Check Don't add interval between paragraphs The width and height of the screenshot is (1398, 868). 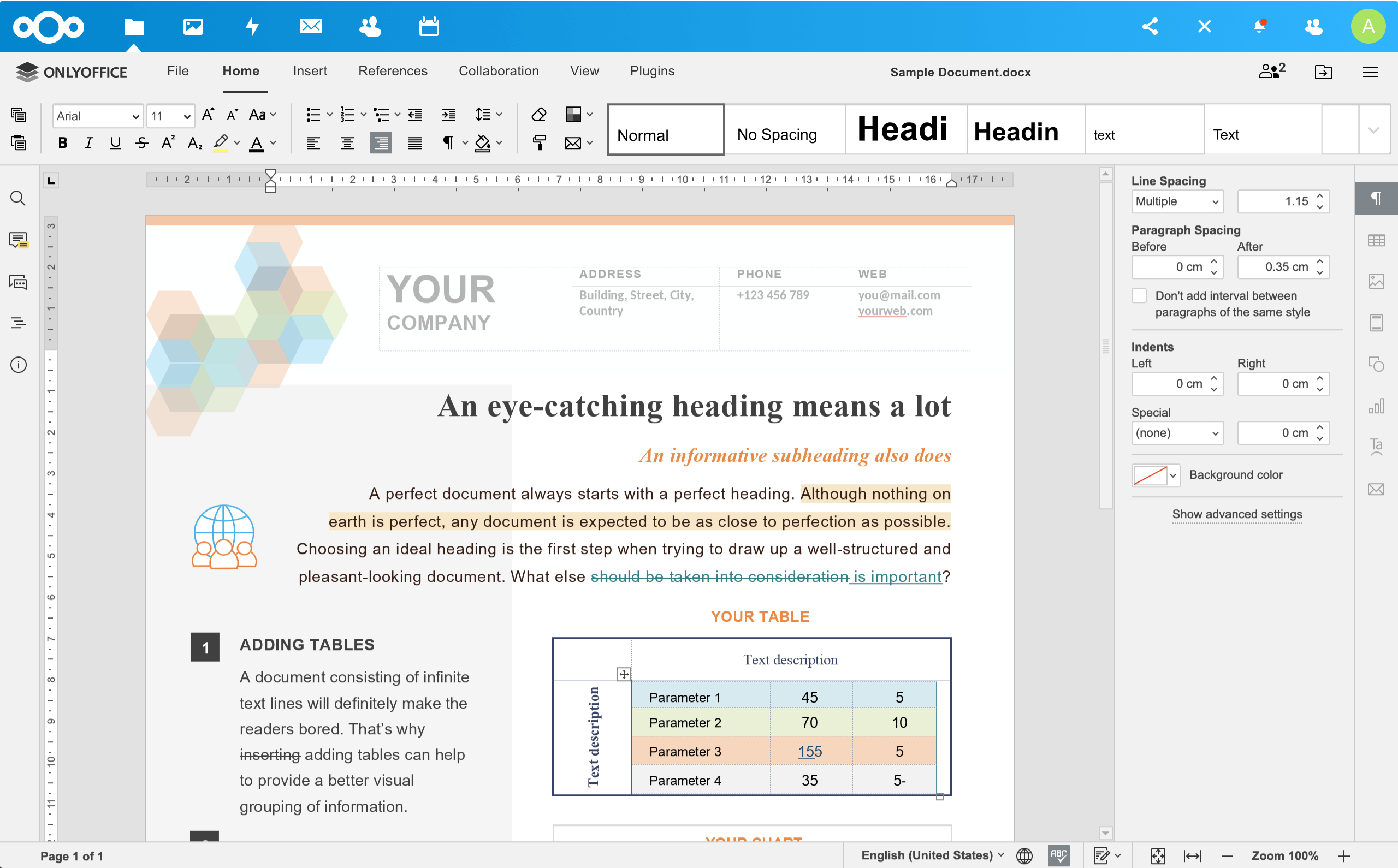click(1139, 296)
